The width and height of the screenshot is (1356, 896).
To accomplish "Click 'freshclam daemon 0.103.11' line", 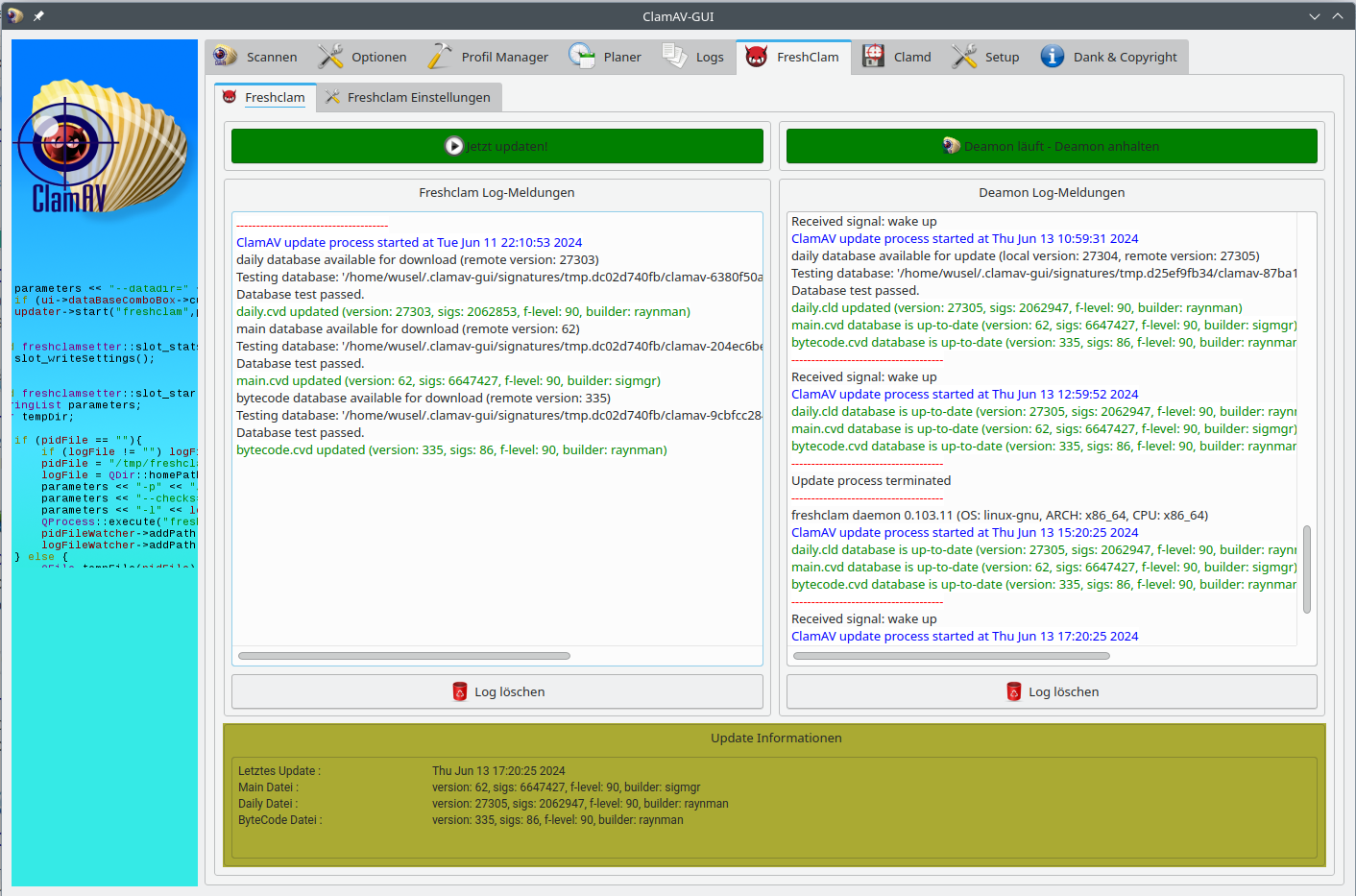I will [x=1000, y=515].
